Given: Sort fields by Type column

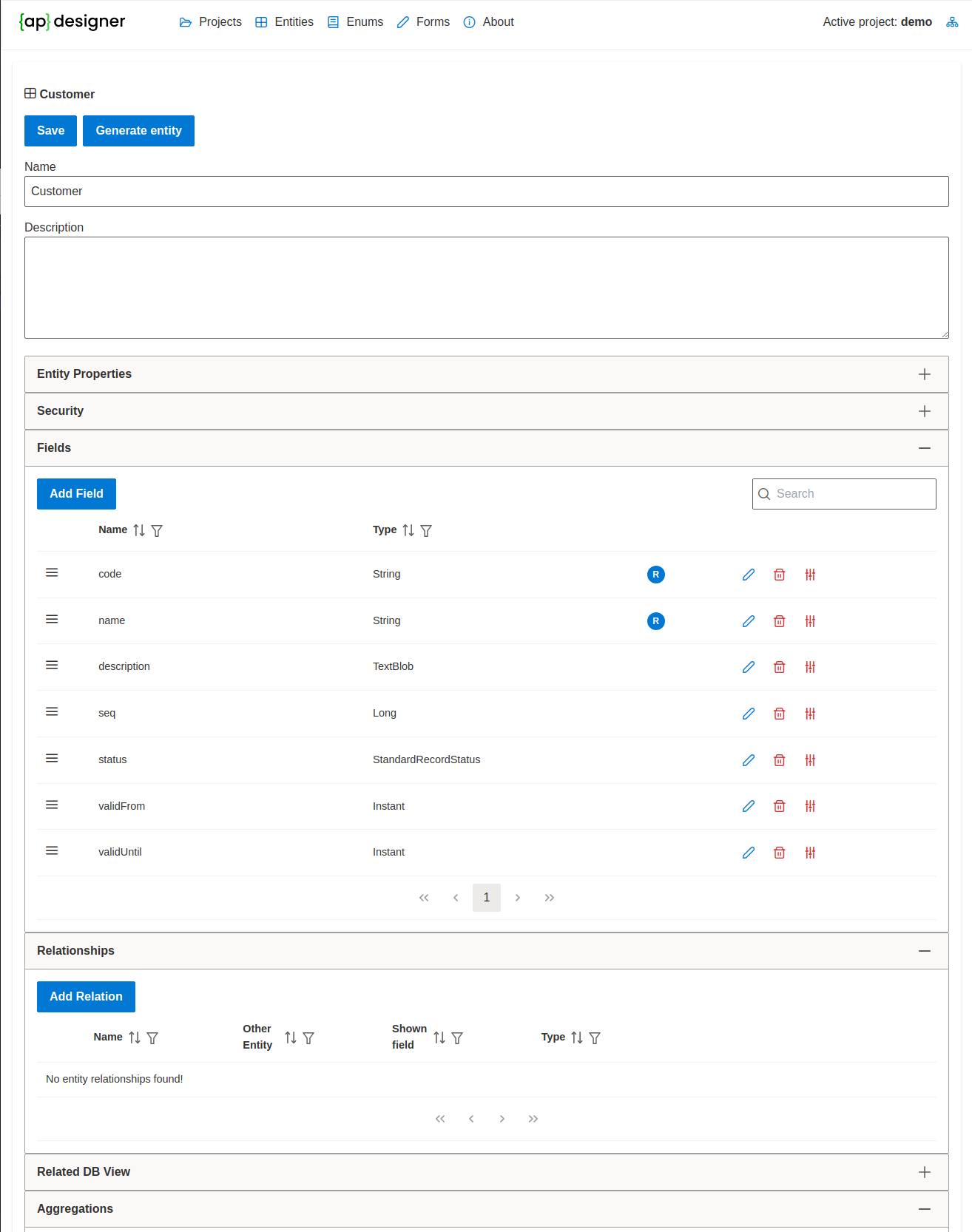Looking at the screenshot, I should (x=408, y=530).
